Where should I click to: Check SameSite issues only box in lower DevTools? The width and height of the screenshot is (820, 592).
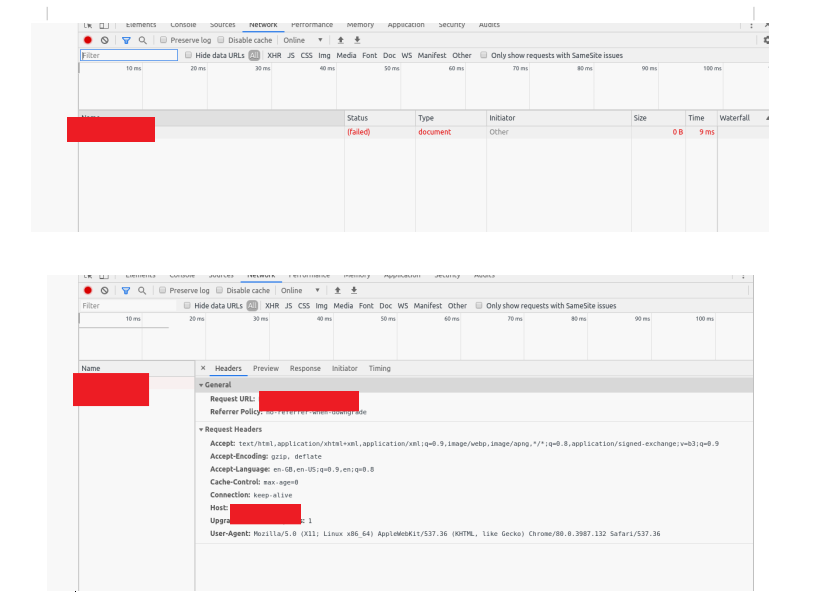[479, 305]
